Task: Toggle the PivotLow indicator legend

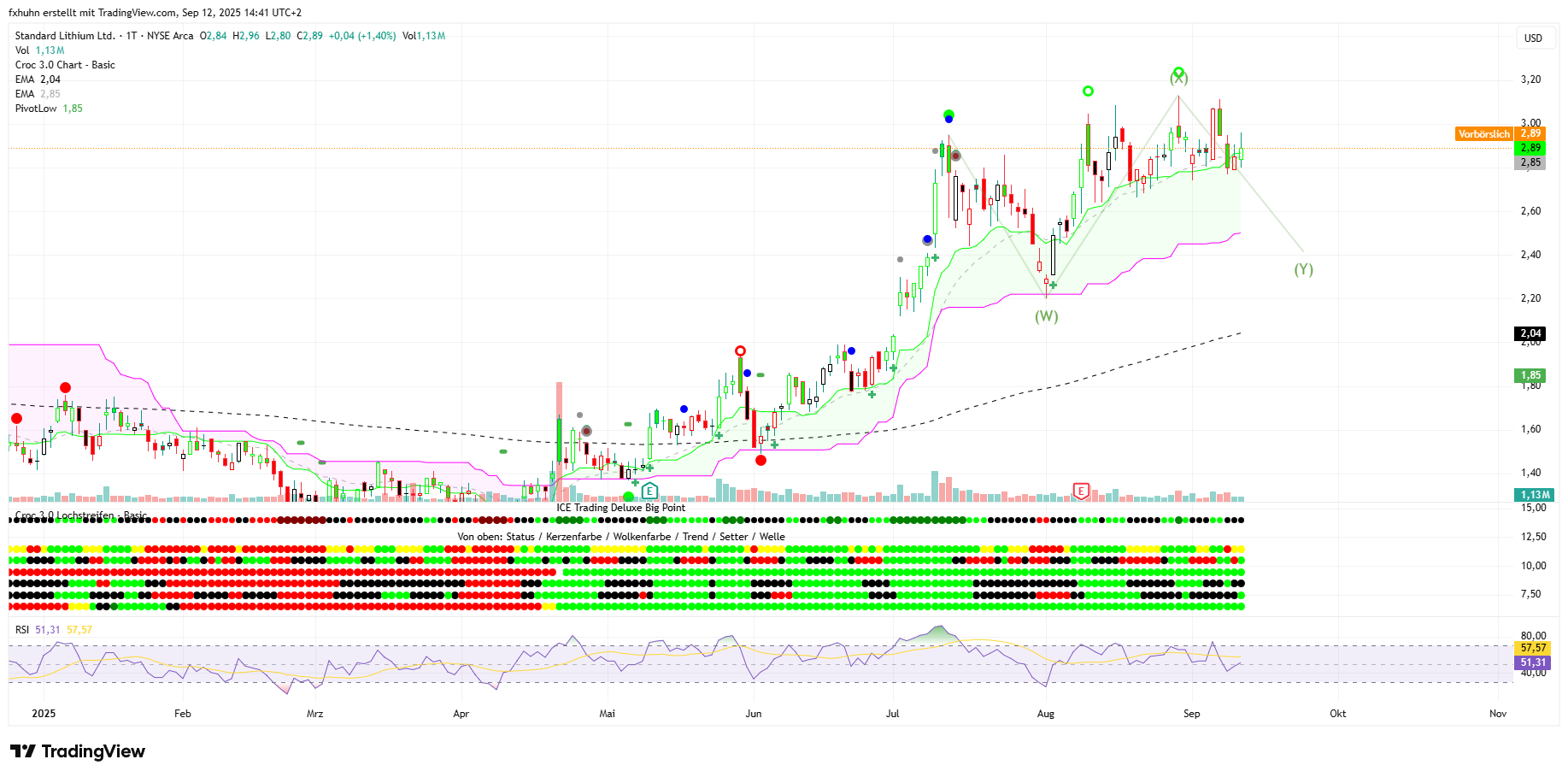Action: 36,109
